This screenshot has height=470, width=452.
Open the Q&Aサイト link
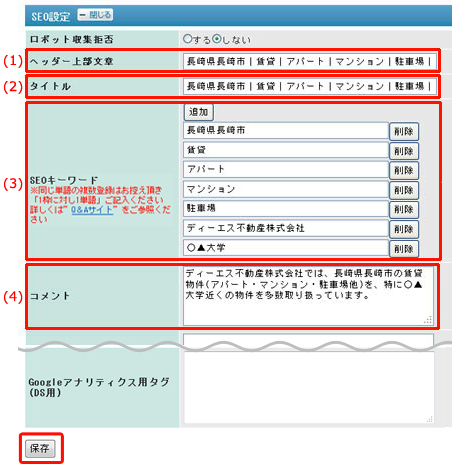(x=92, y=210)
